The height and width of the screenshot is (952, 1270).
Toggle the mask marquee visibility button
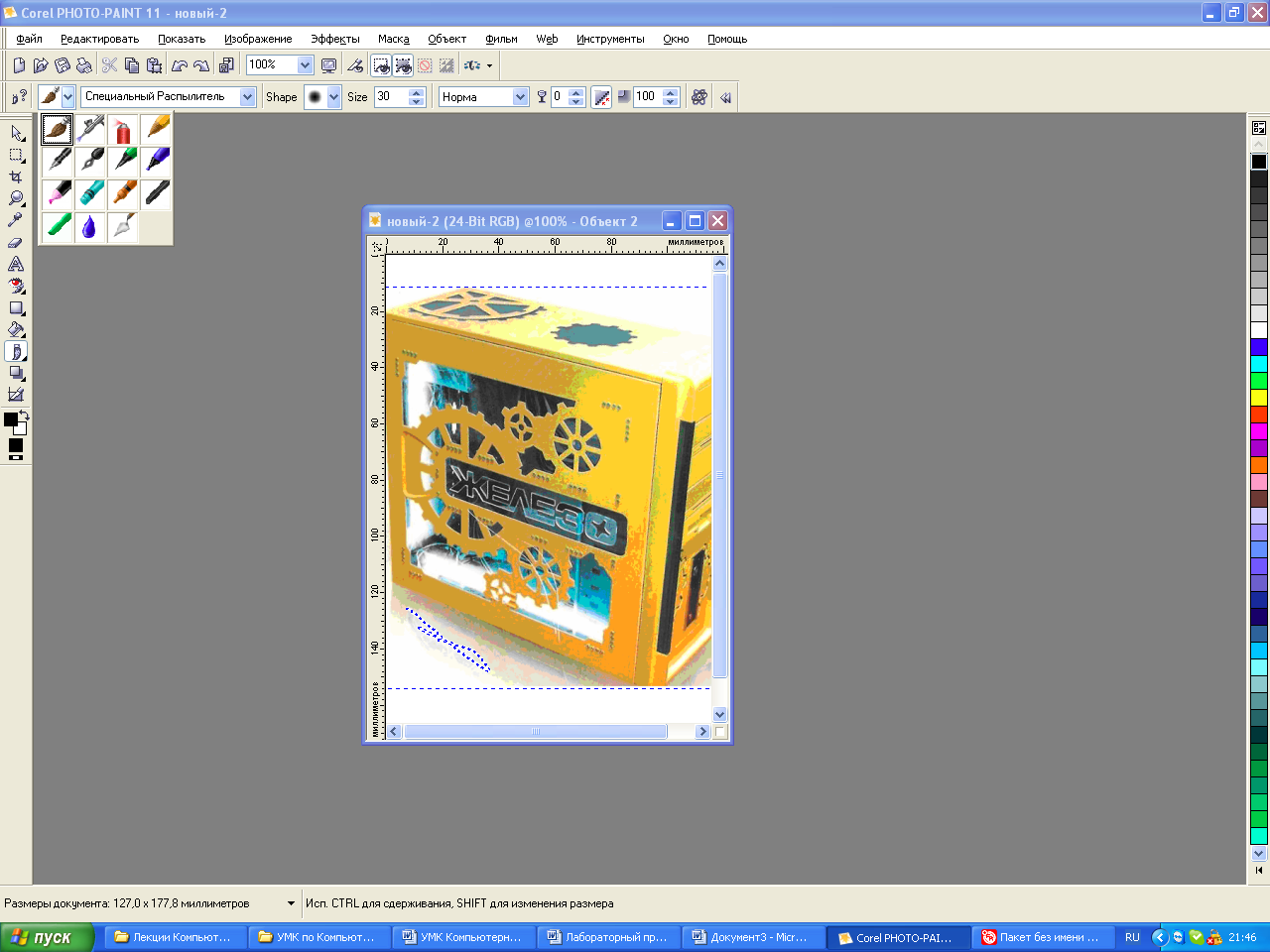tap(382, 65)
